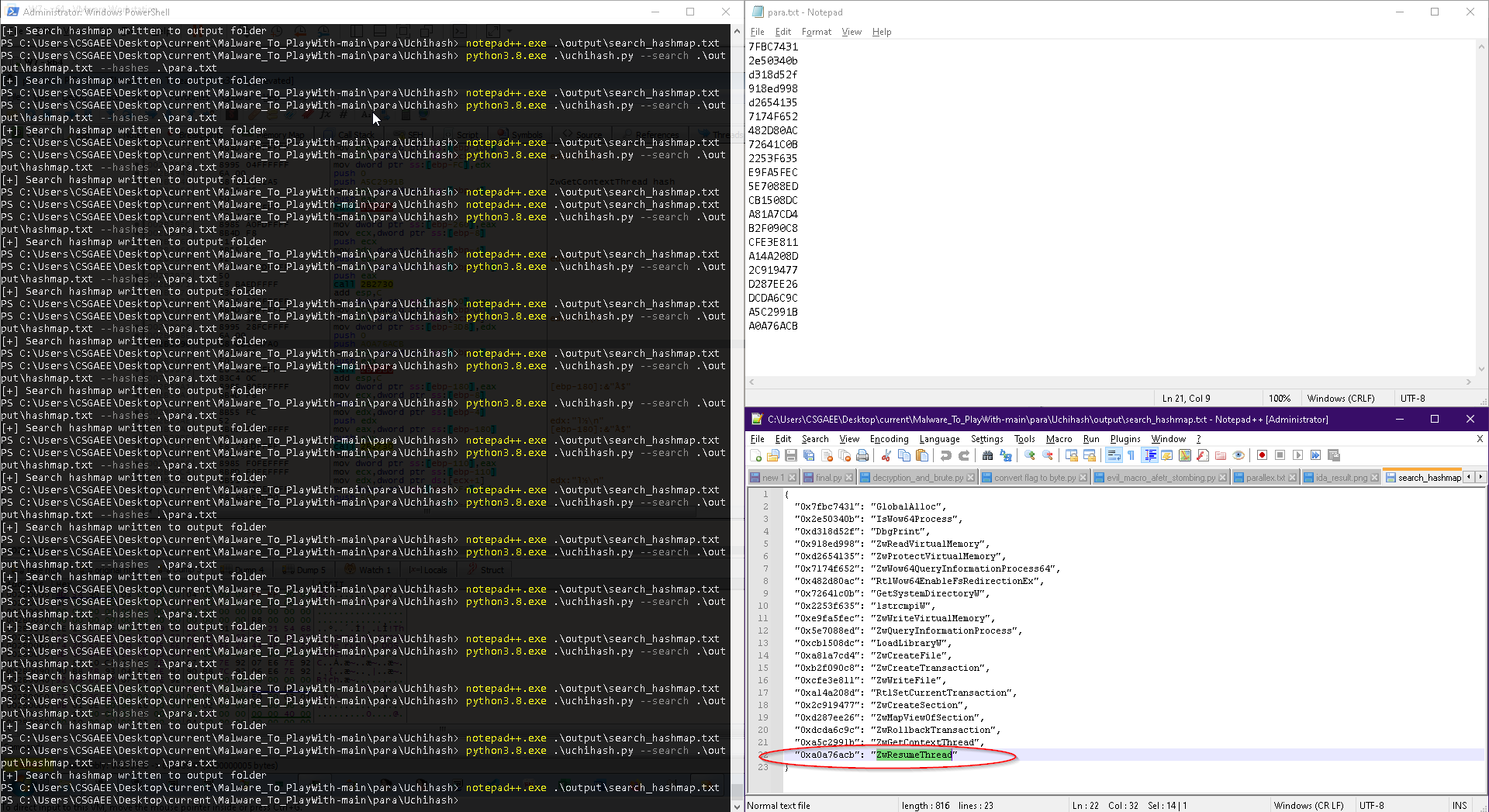Start macro recording in Notepad++
This screenshot has height=812, width=1489.
point(1263,455)
